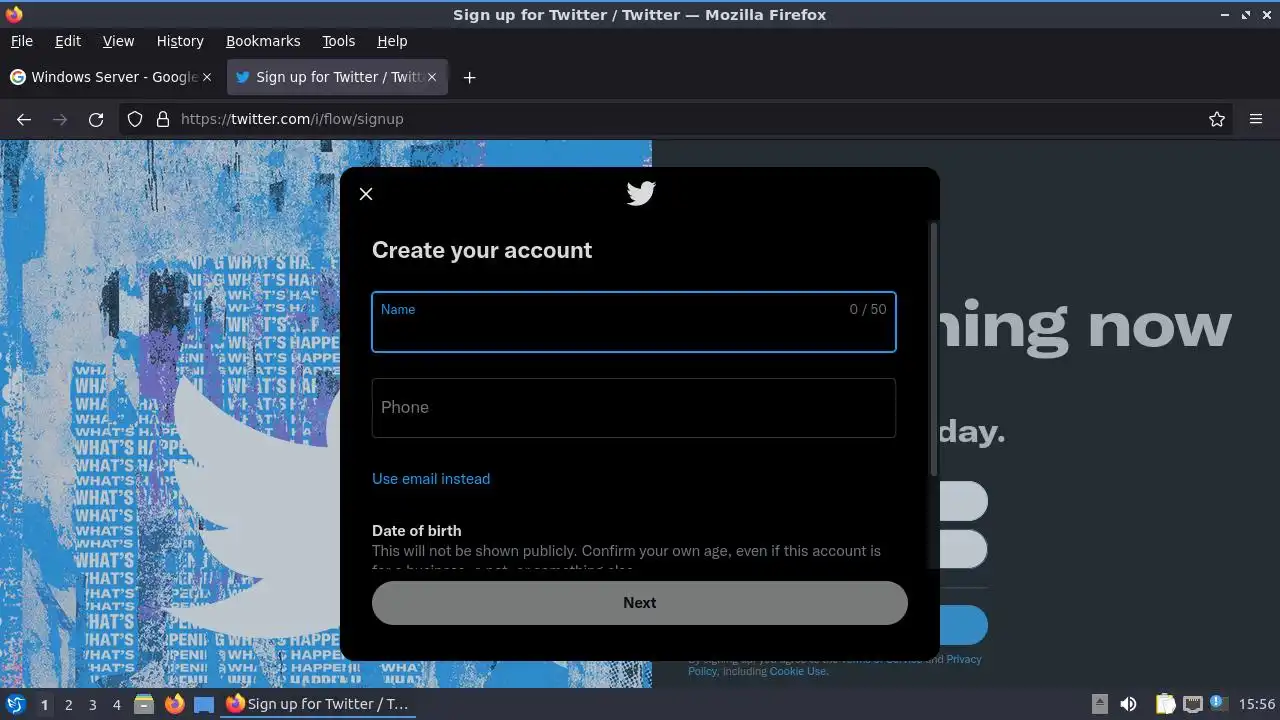The height and width of the screenshot is (720, 1280).
Task: Click the browser forward arrow
Action: tap(60, 119)
